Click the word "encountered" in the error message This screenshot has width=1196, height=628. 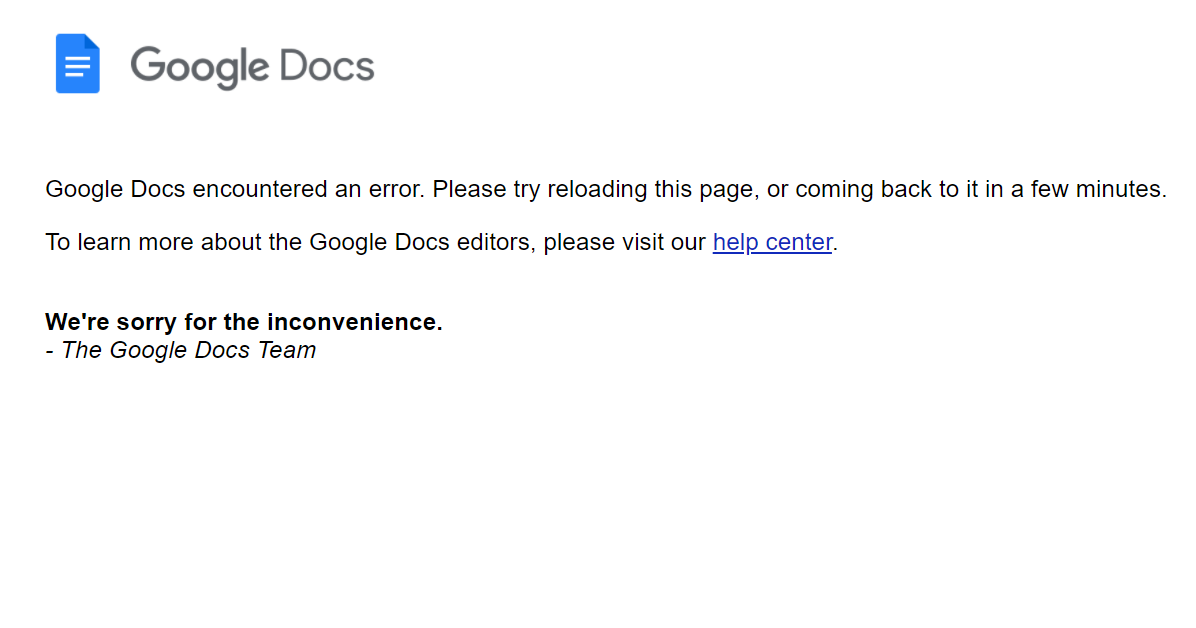coord(260,189)
